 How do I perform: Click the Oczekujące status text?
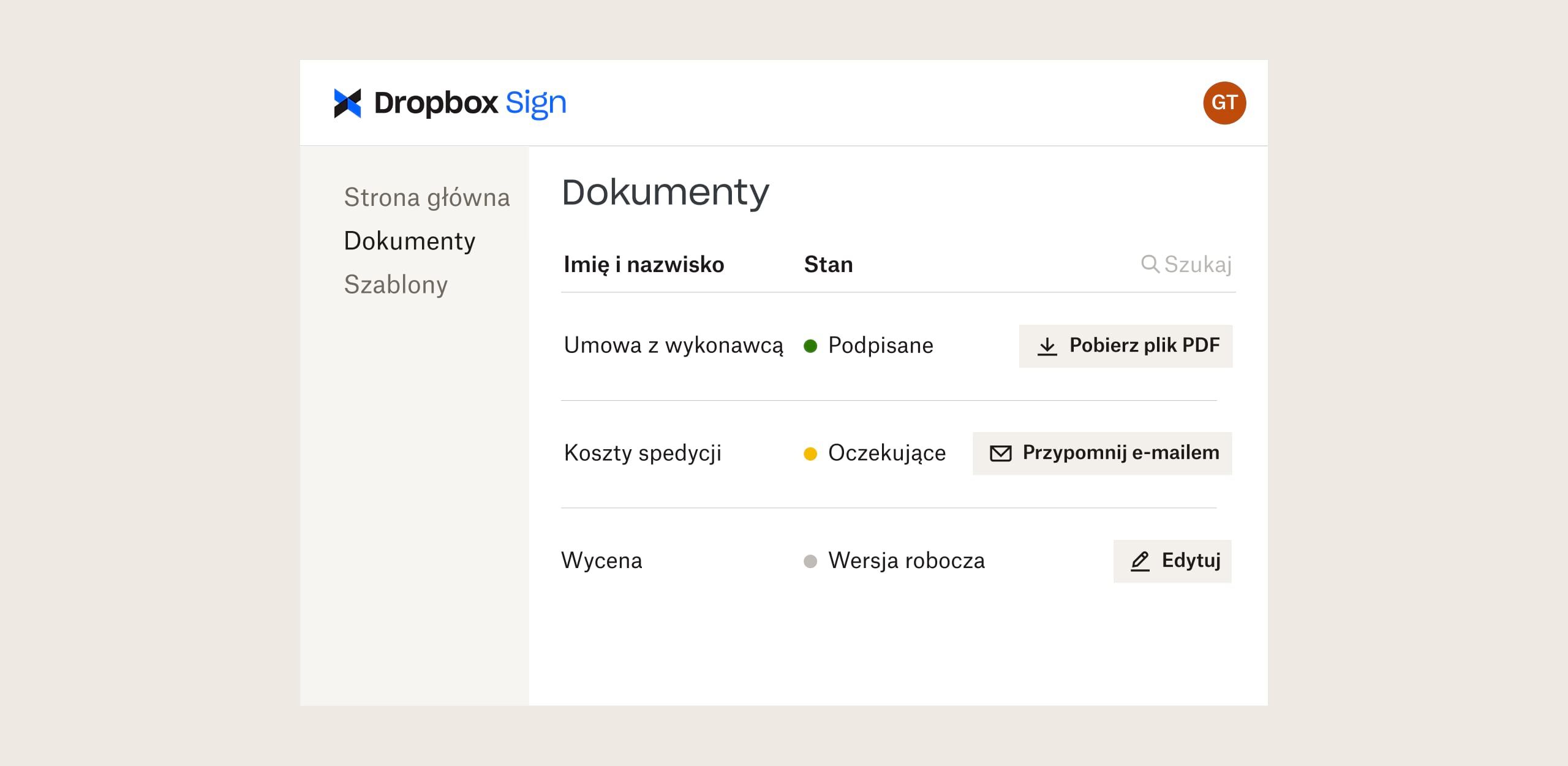pyautogui.click(x=887, y=453)
